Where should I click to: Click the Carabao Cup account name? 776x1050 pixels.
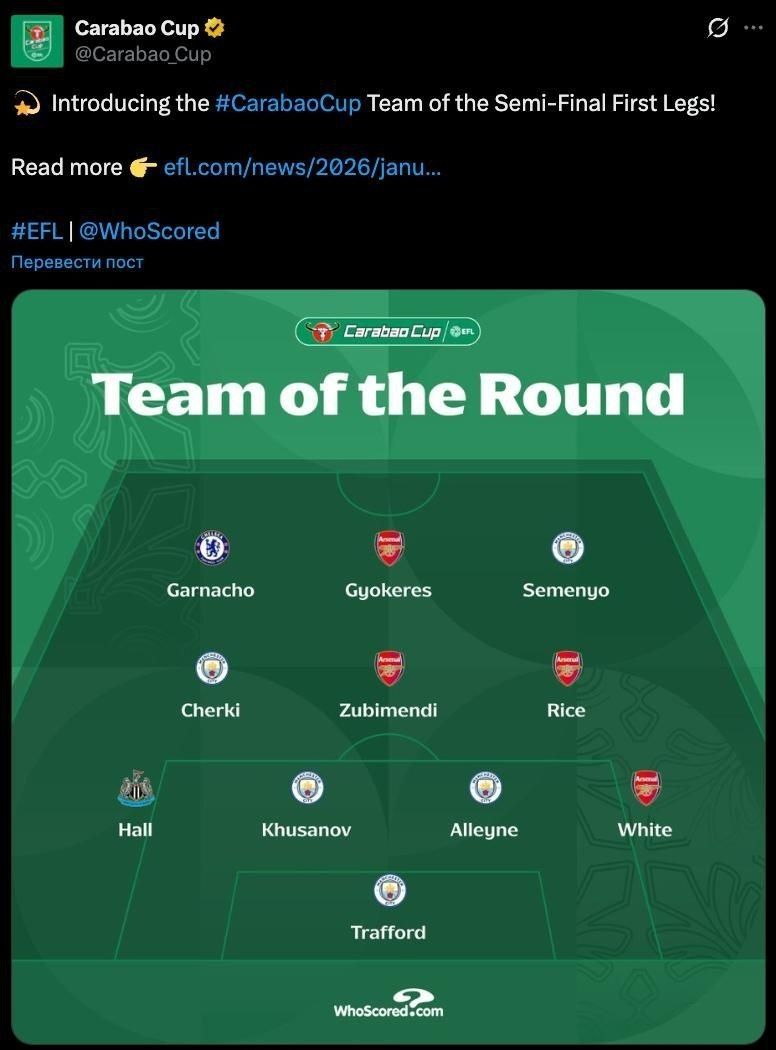(x=137, y=28)
